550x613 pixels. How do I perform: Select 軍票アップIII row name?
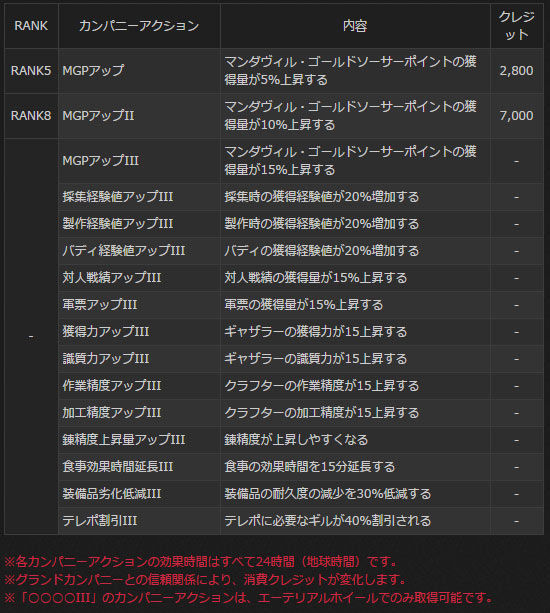(100, 305)
